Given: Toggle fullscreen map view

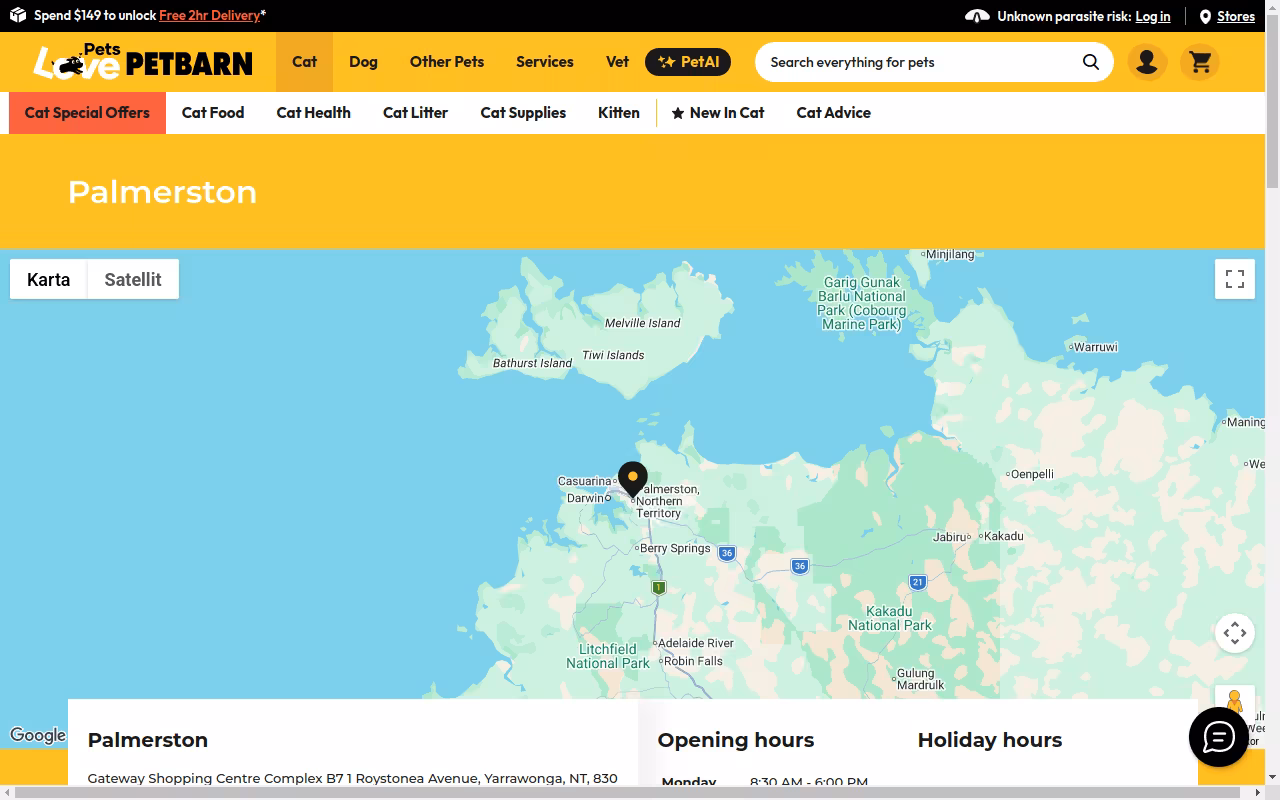Looking at the screenshot, I should [x=1235, y=279].
